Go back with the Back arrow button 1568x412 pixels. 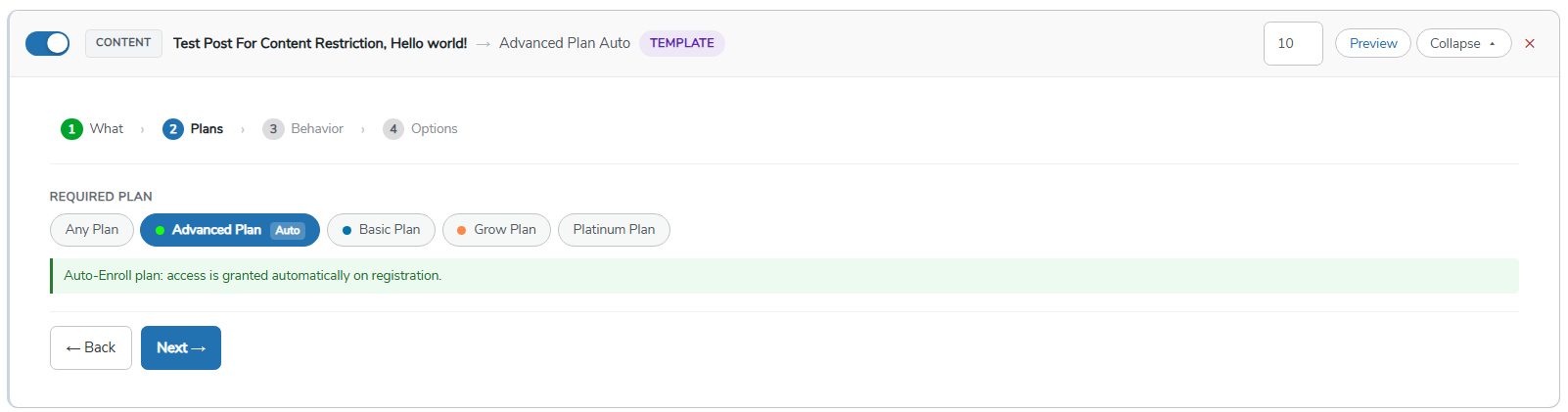(91, 347)
